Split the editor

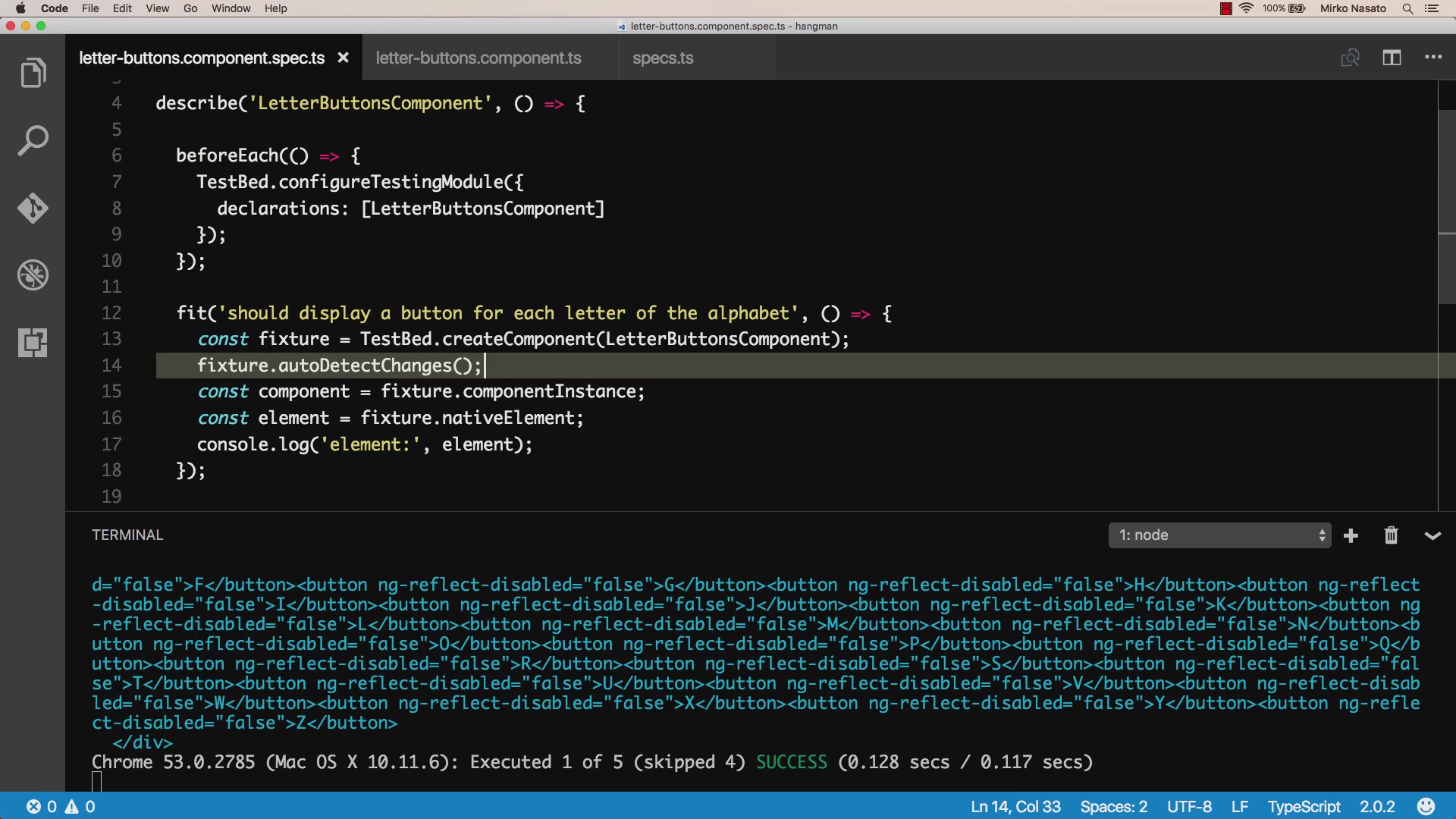1392,58
